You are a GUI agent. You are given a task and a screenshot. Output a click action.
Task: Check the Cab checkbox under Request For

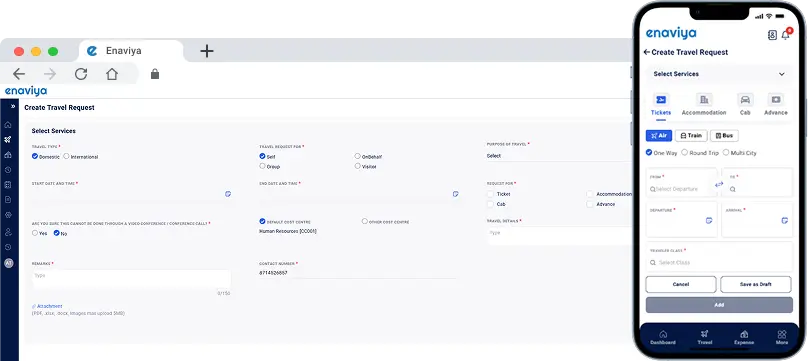click(x=490, y=204)
